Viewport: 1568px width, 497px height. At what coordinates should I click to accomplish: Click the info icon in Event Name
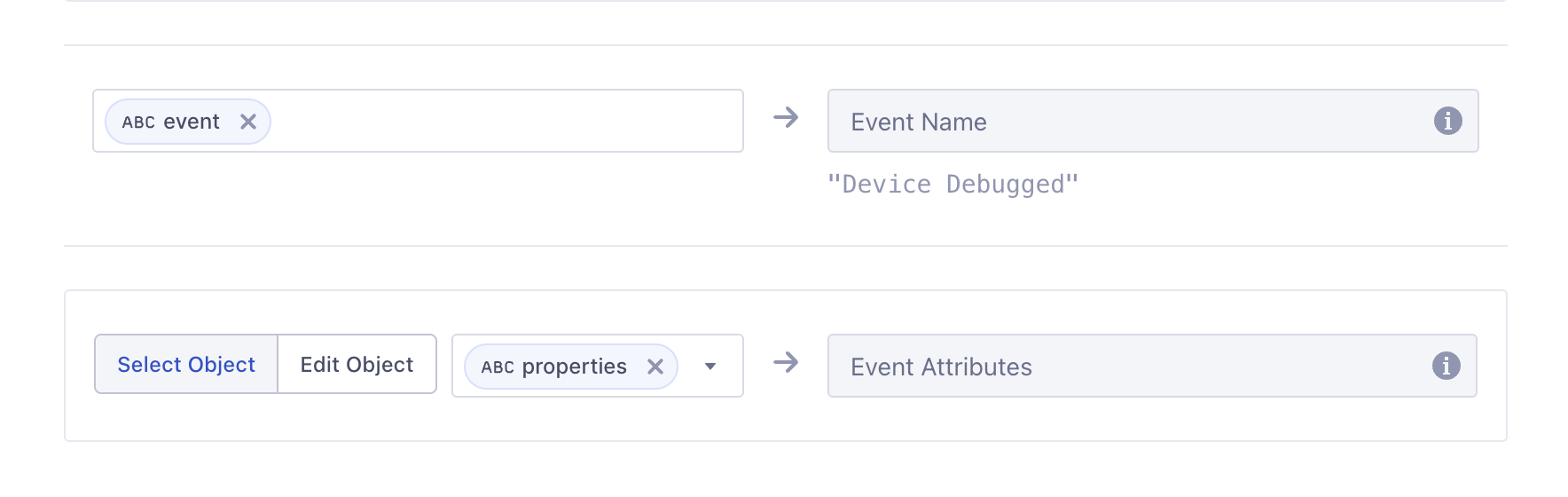point(1447,121)
